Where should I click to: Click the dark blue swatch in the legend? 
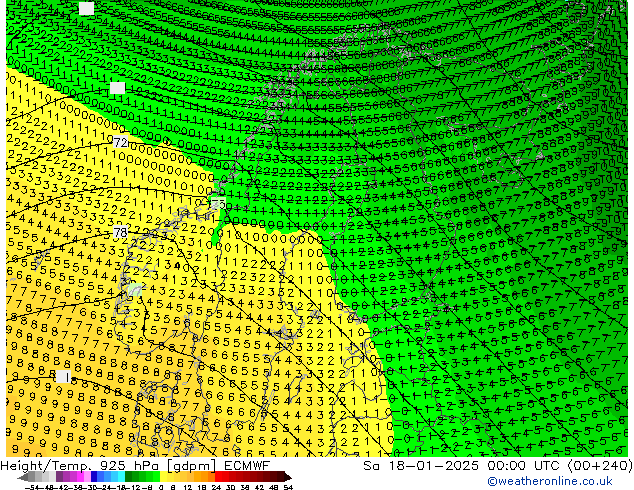pos(94,477)
